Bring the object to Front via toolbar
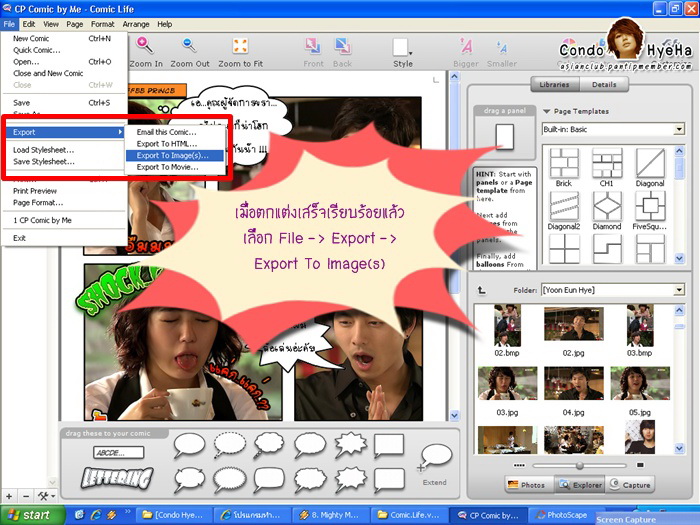The width and height of the screenshot is (700, 525). point(313,46)
